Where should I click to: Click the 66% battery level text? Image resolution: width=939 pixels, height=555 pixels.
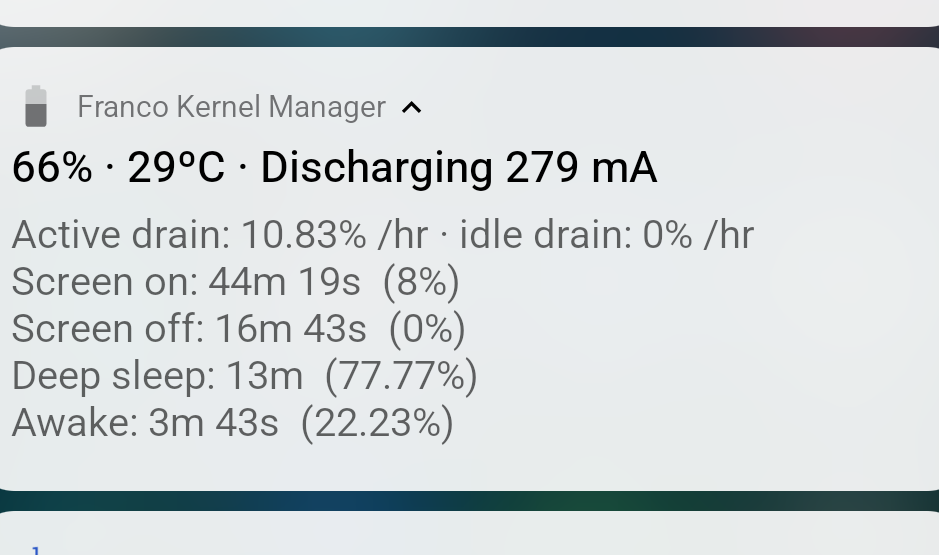[x=52, y=168]
